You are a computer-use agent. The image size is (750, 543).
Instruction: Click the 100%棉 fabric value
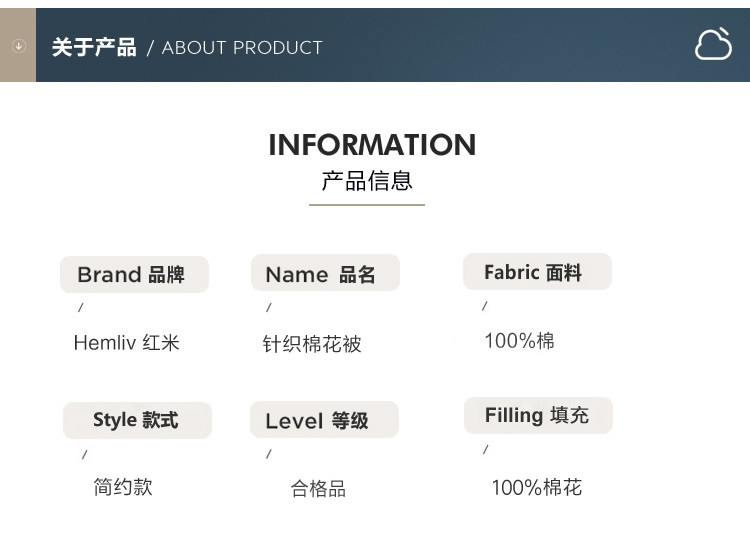(x=519, y=341)
